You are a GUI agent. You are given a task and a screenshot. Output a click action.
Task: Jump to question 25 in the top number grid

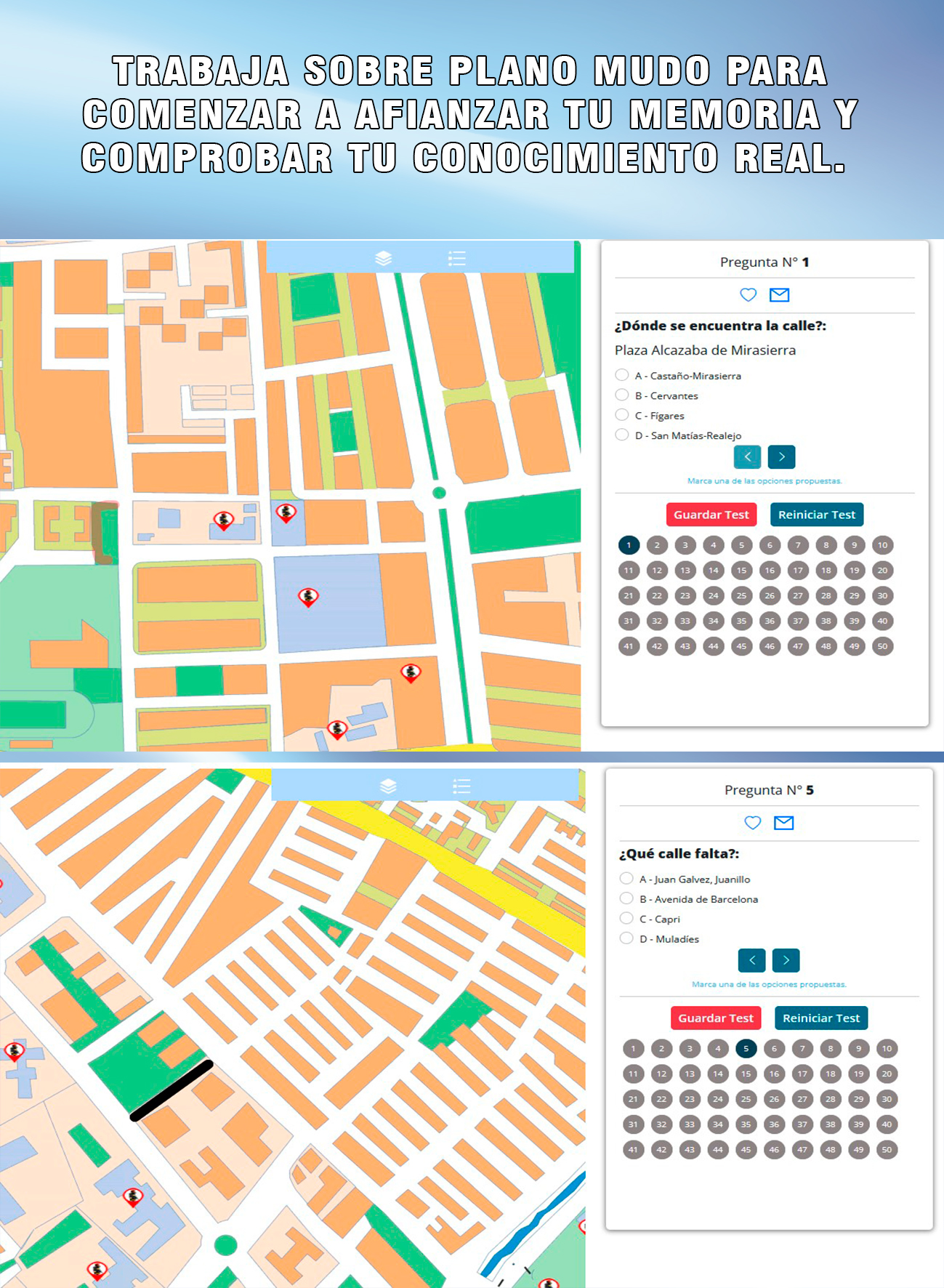(741, 595)
